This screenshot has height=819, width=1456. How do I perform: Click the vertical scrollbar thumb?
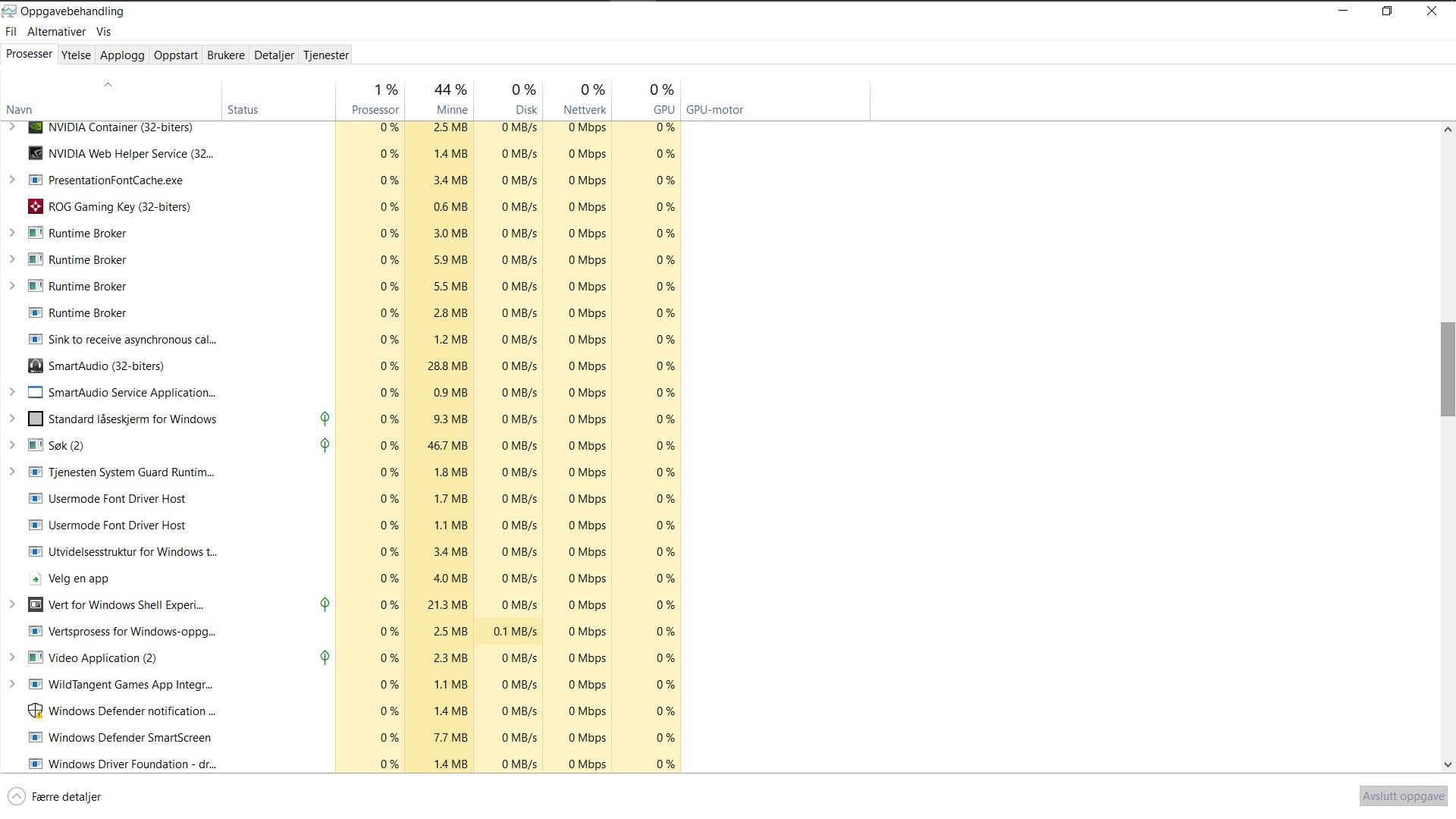[1448, 369]
